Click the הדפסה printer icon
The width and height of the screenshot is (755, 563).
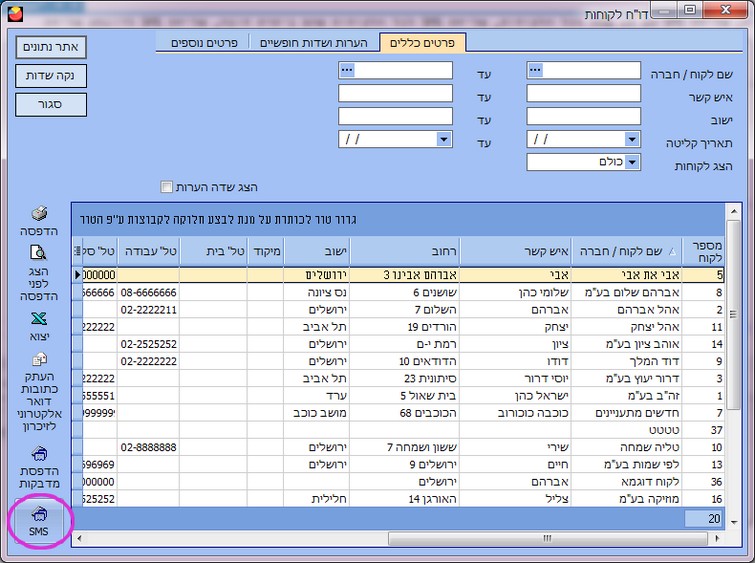[38, 214]
